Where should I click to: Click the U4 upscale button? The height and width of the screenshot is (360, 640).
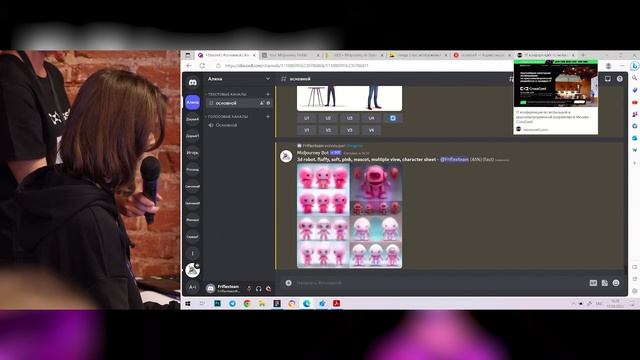tap(371, 118)
